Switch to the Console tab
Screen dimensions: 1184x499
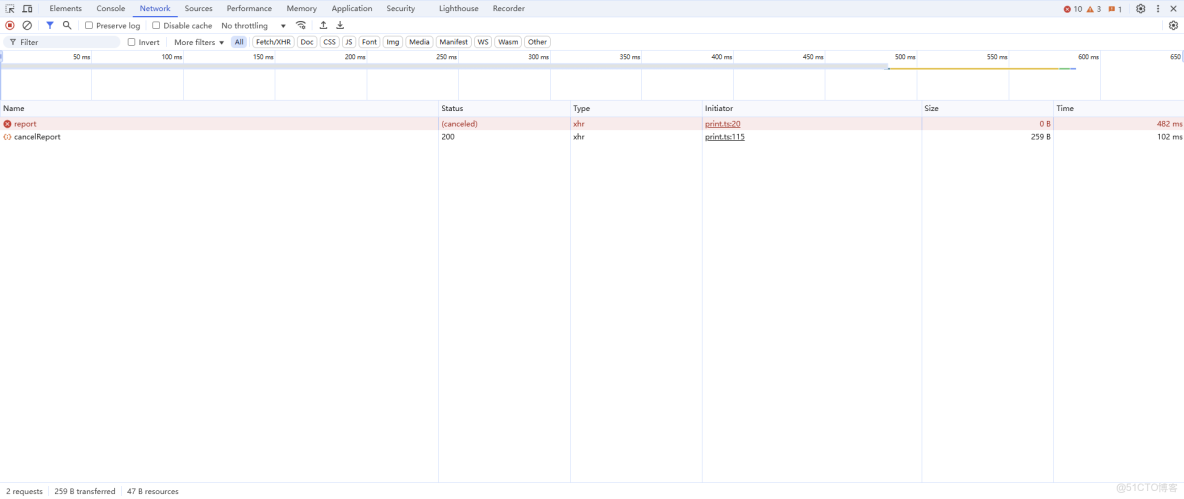click(111, 9)
